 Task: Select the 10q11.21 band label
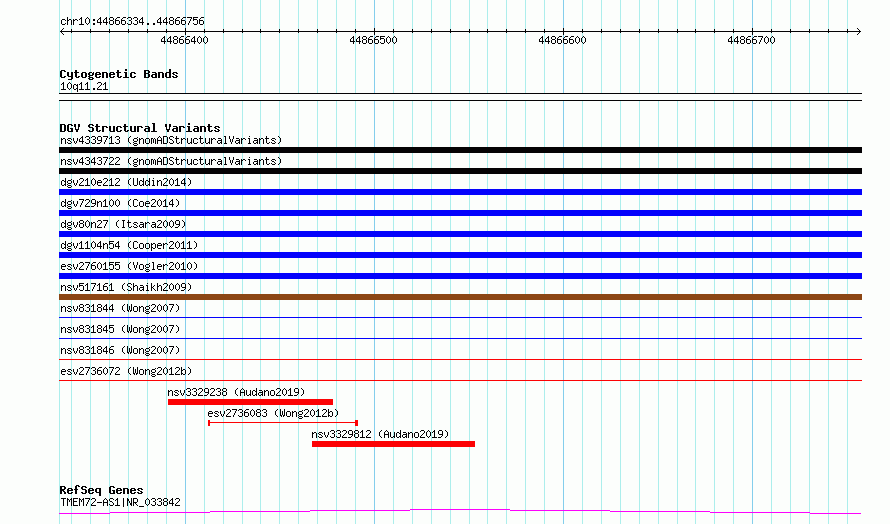(84, 87)
